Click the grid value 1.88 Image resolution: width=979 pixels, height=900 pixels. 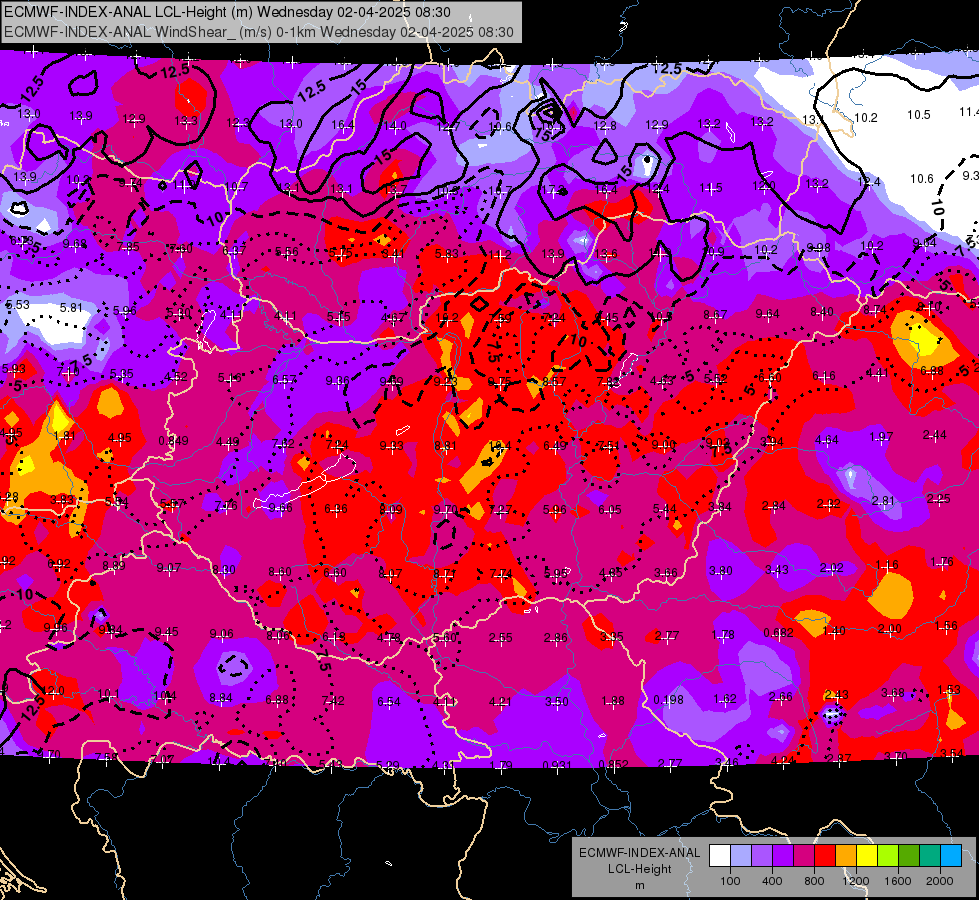coord(612,701)
